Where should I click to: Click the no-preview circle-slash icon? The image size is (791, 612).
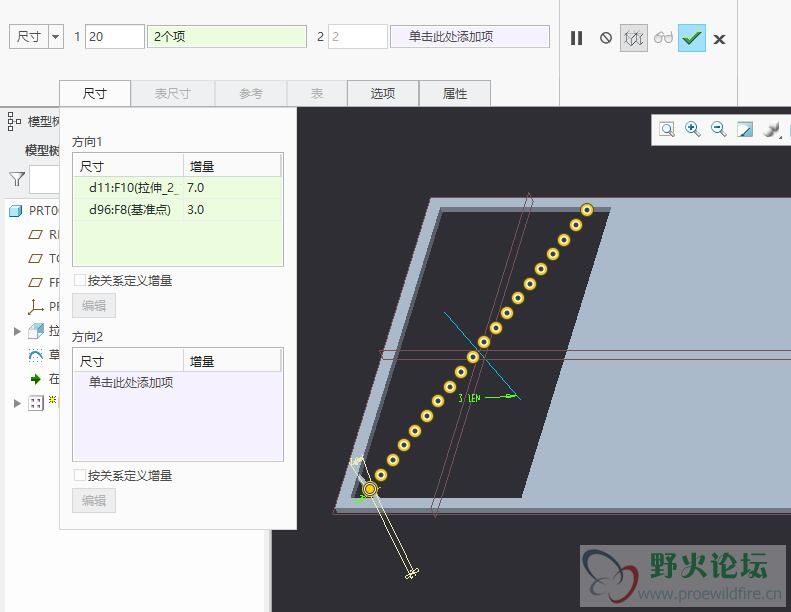pos(606,38)
